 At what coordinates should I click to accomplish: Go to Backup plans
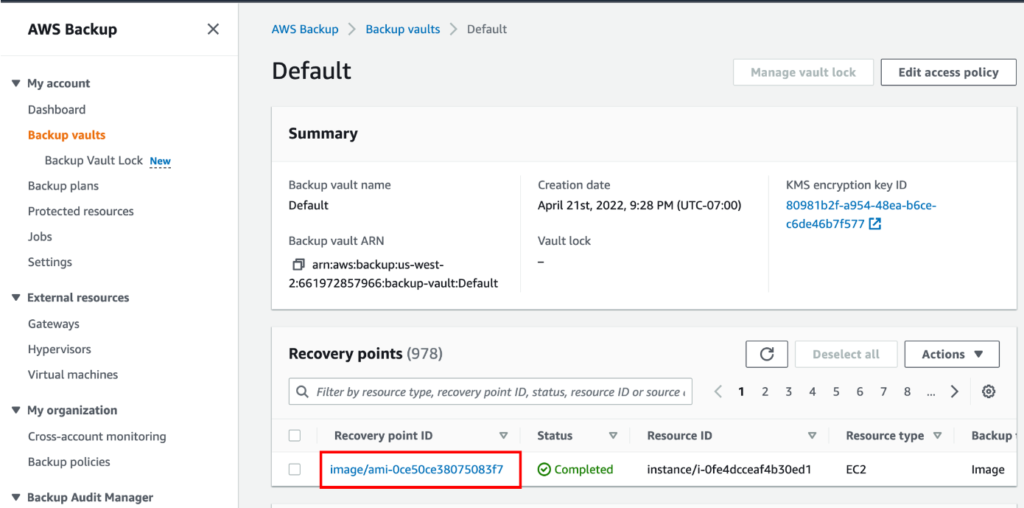tap(63, 186)
